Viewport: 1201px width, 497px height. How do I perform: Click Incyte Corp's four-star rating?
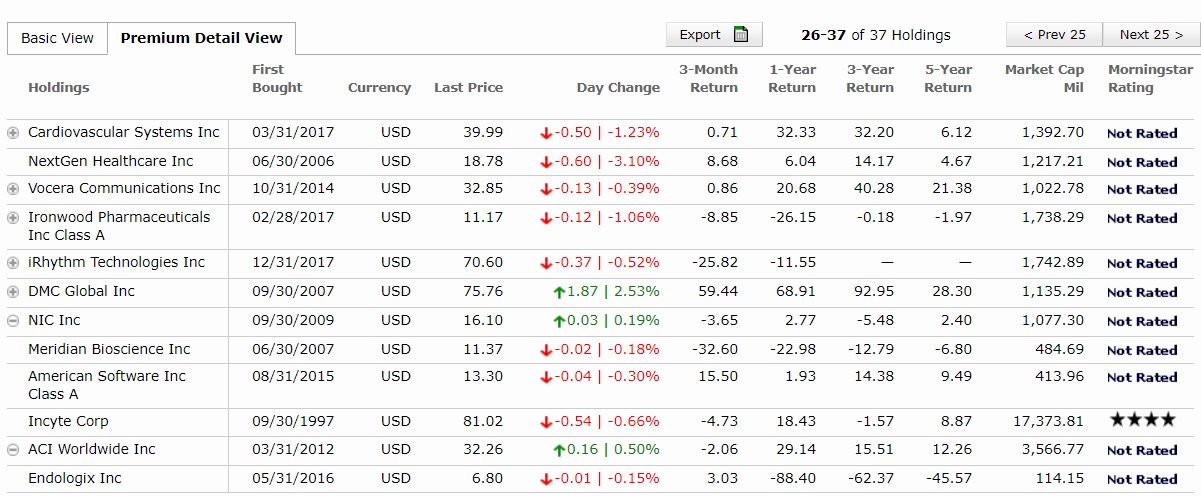pos(1142,421)
